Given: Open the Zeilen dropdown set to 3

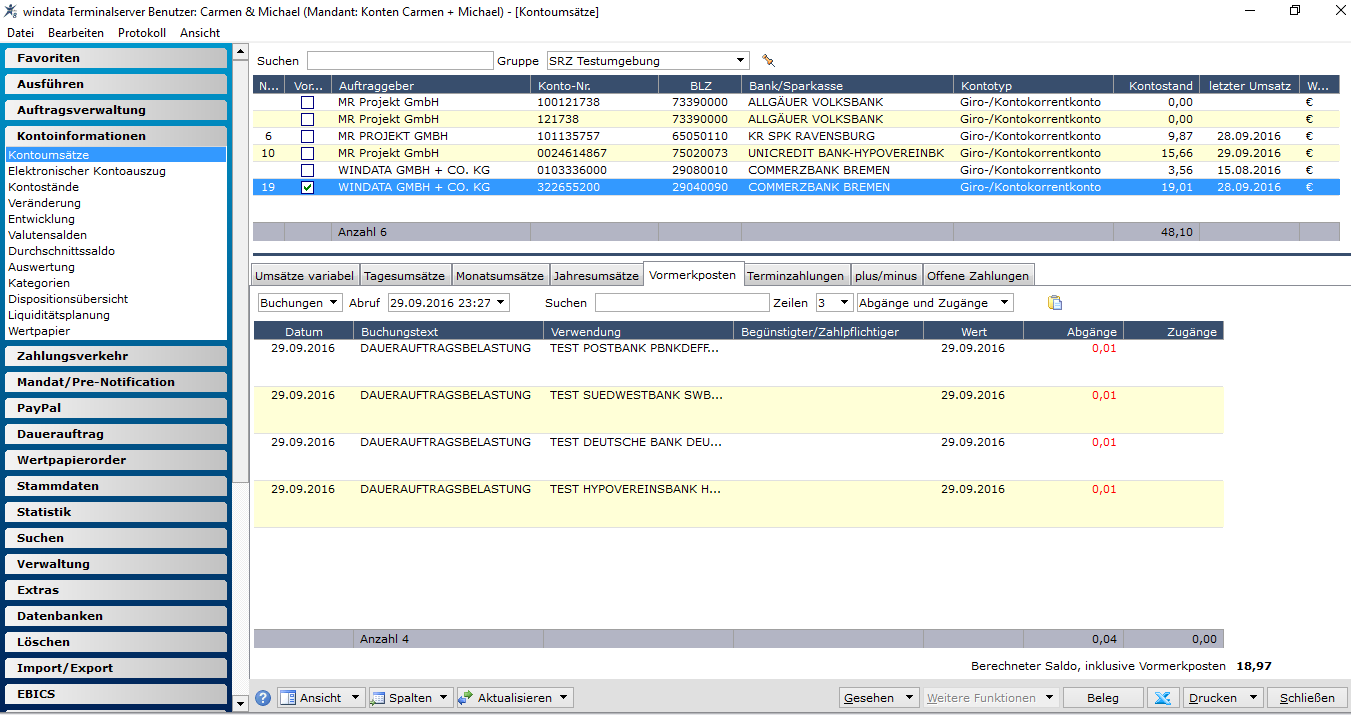Looking at the screenshot, I should [834, 302].
